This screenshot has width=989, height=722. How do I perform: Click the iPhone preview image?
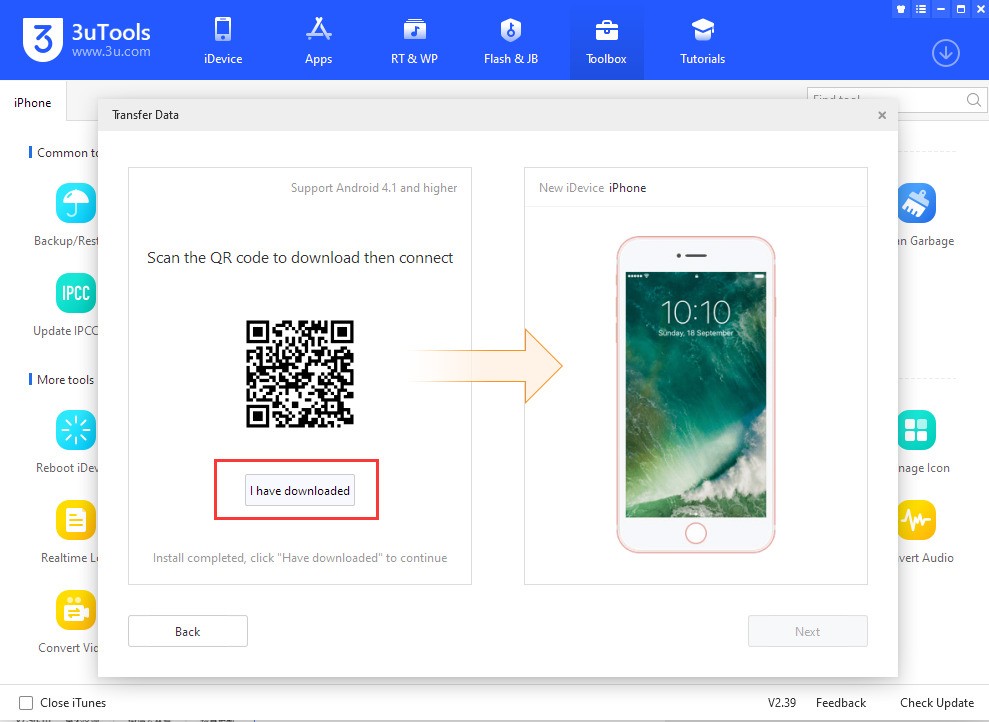pyautogui.click(x=696, y=395)
